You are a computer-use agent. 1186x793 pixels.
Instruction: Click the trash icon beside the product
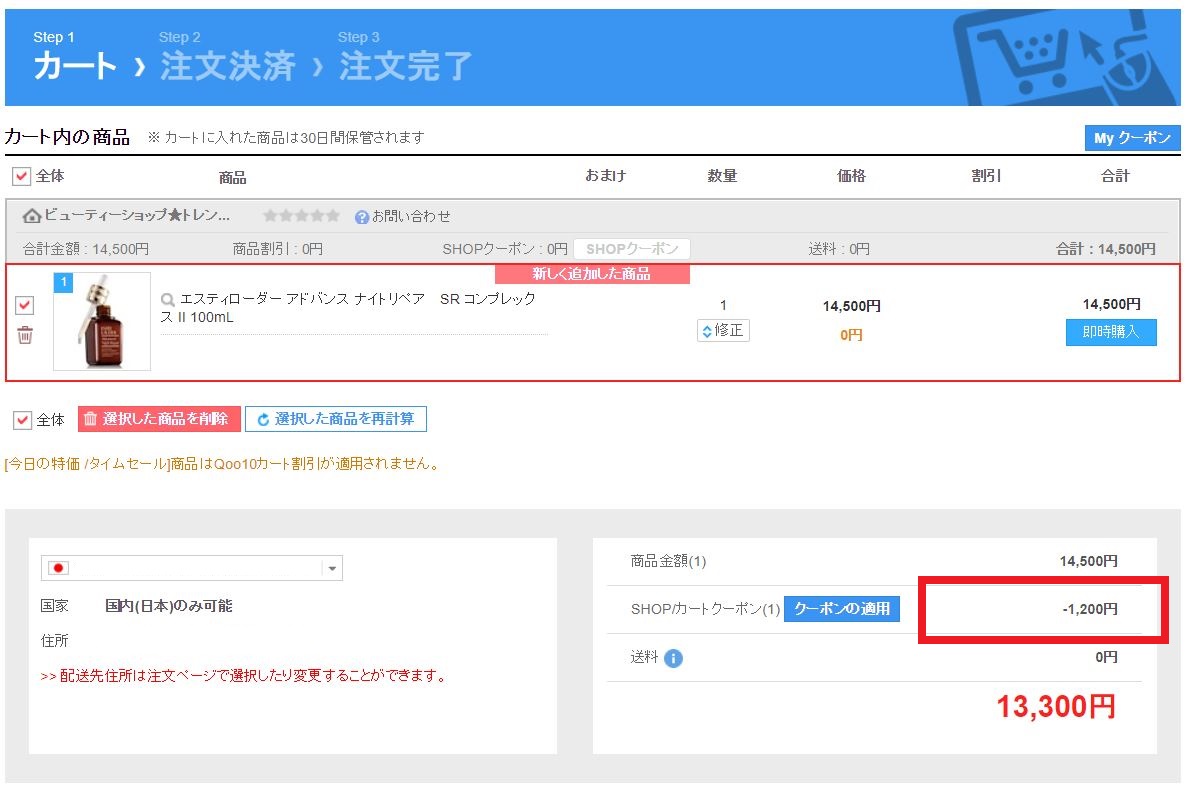tap(25, 335)
